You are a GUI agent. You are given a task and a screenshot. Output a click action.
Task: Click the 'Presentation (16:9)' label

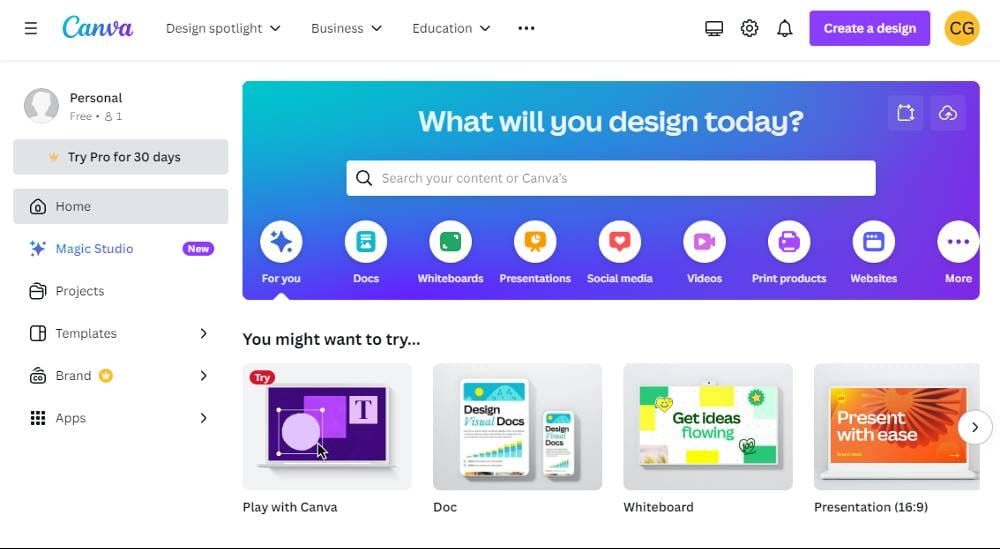(x=871, y=507)
